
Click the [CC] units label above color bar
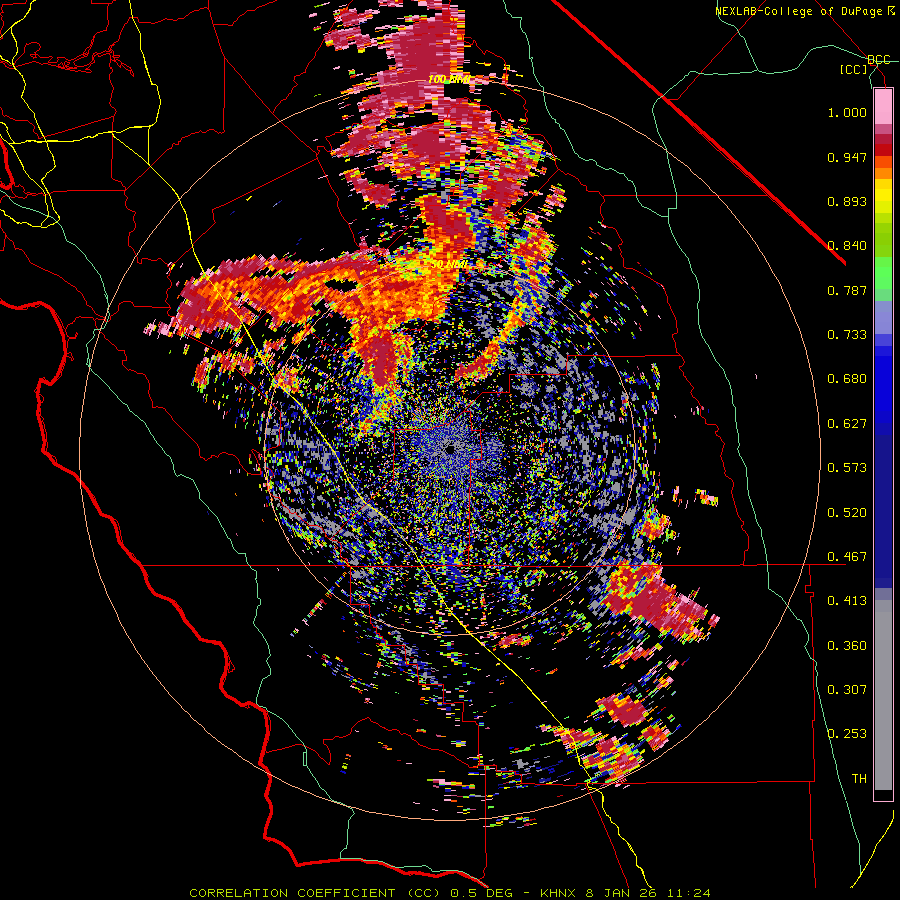854,69
